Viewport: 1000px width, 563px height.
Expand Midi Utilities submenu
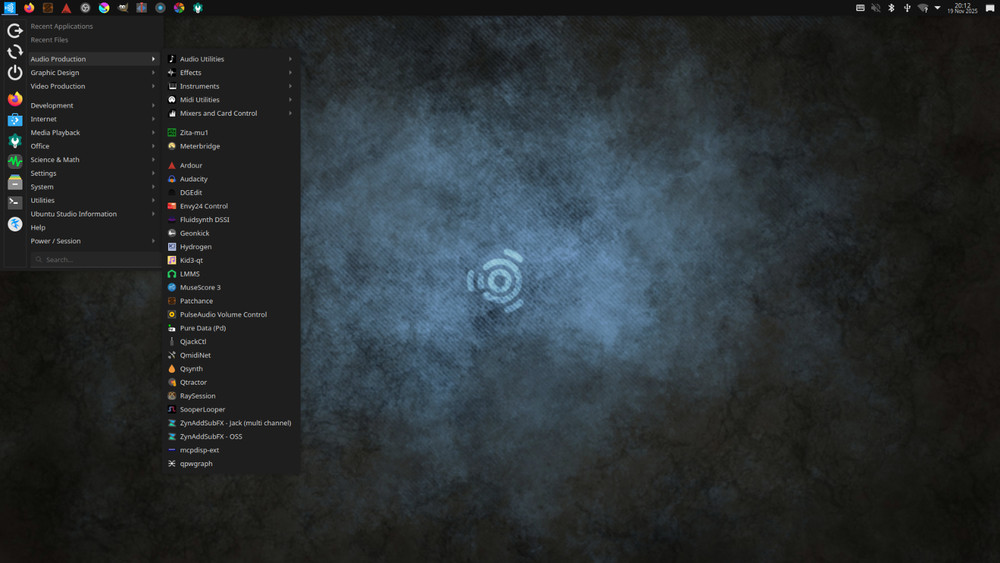[231, 99]
